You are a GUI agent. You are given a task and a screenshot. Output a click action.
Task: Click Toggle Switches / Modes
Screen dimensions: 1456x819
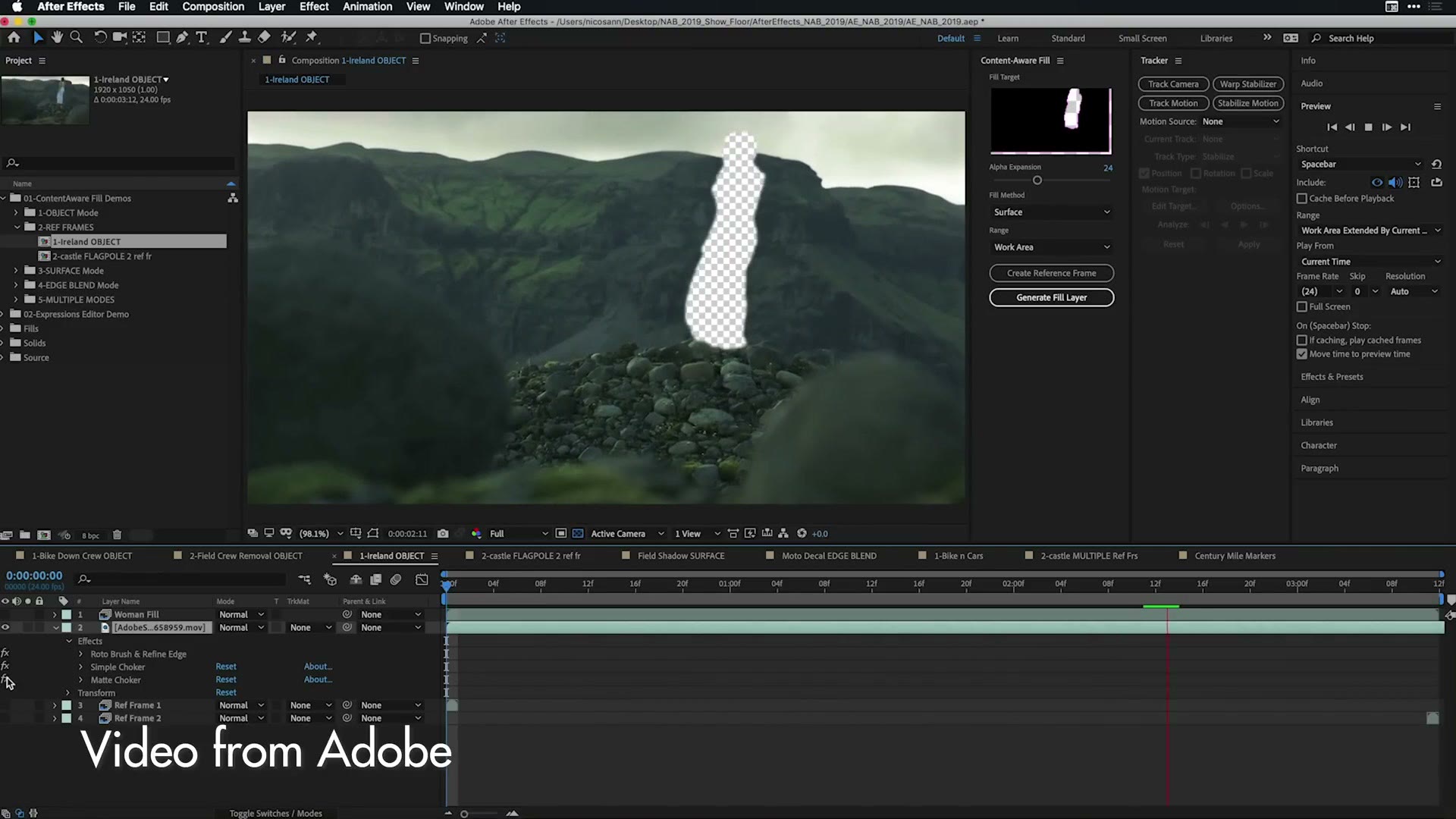(275, 813)
